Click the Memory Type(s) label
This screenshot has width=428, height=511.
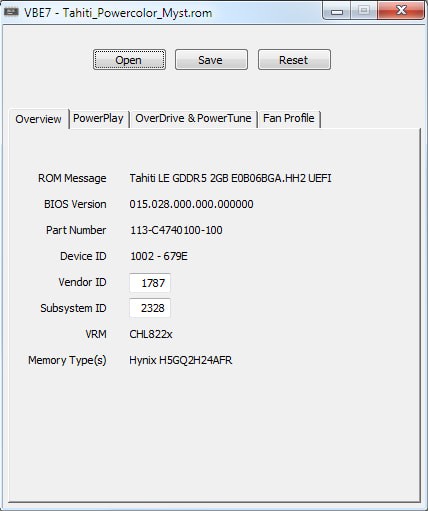67,360
